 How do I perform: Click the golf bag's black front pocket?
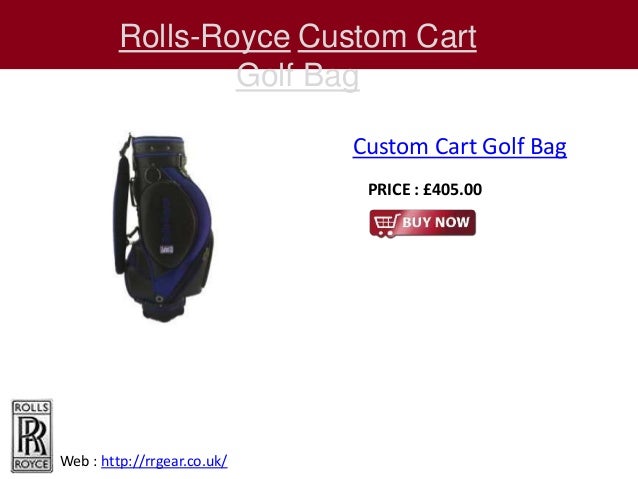(168, 224)
